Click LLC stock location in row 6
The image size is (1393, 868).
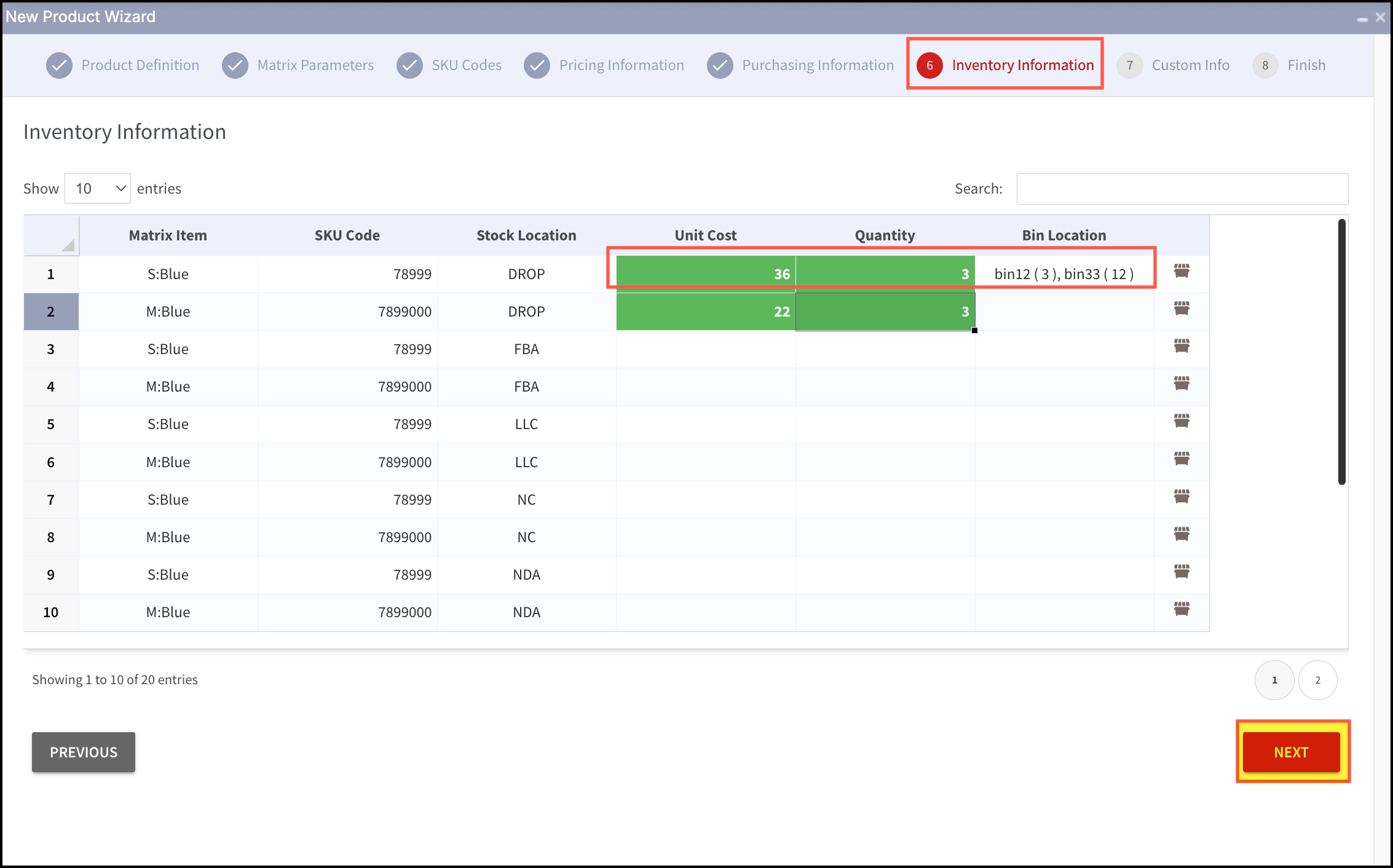coord(526,462)
